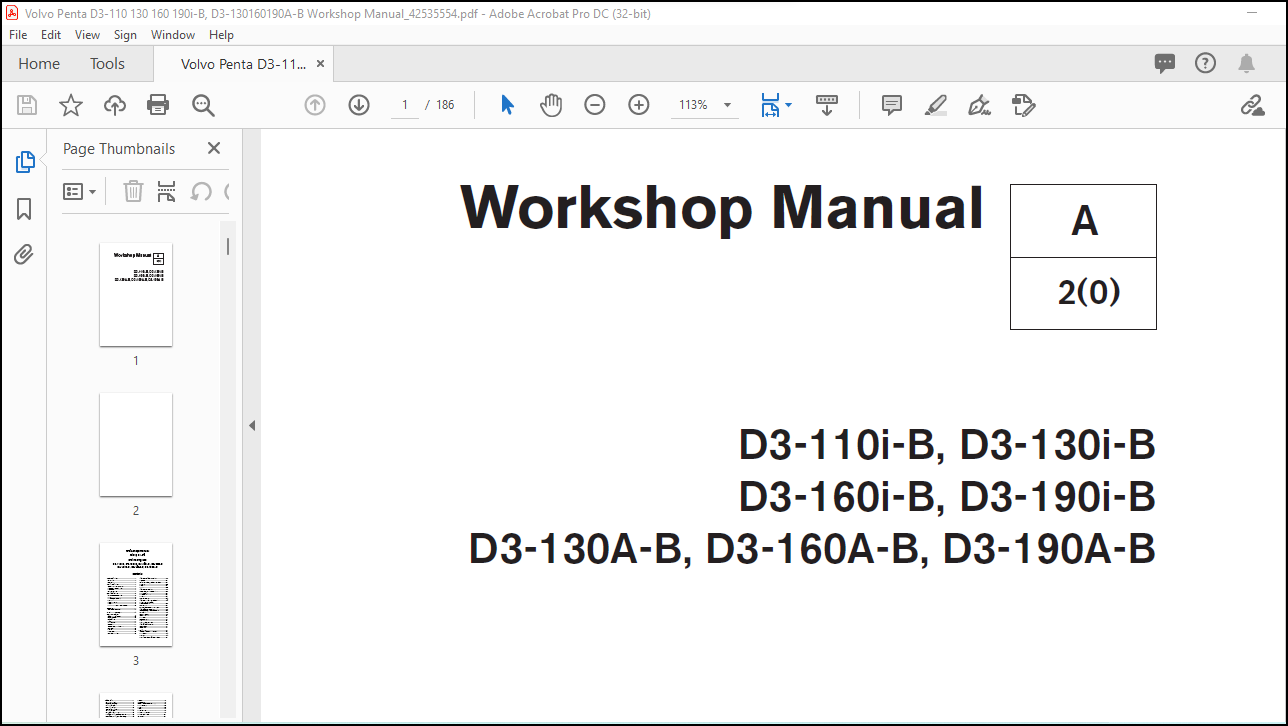This screenshot has width=1288, height=726.
Task: Open the Bookmarks panel icon
Action: click(25, 209)
